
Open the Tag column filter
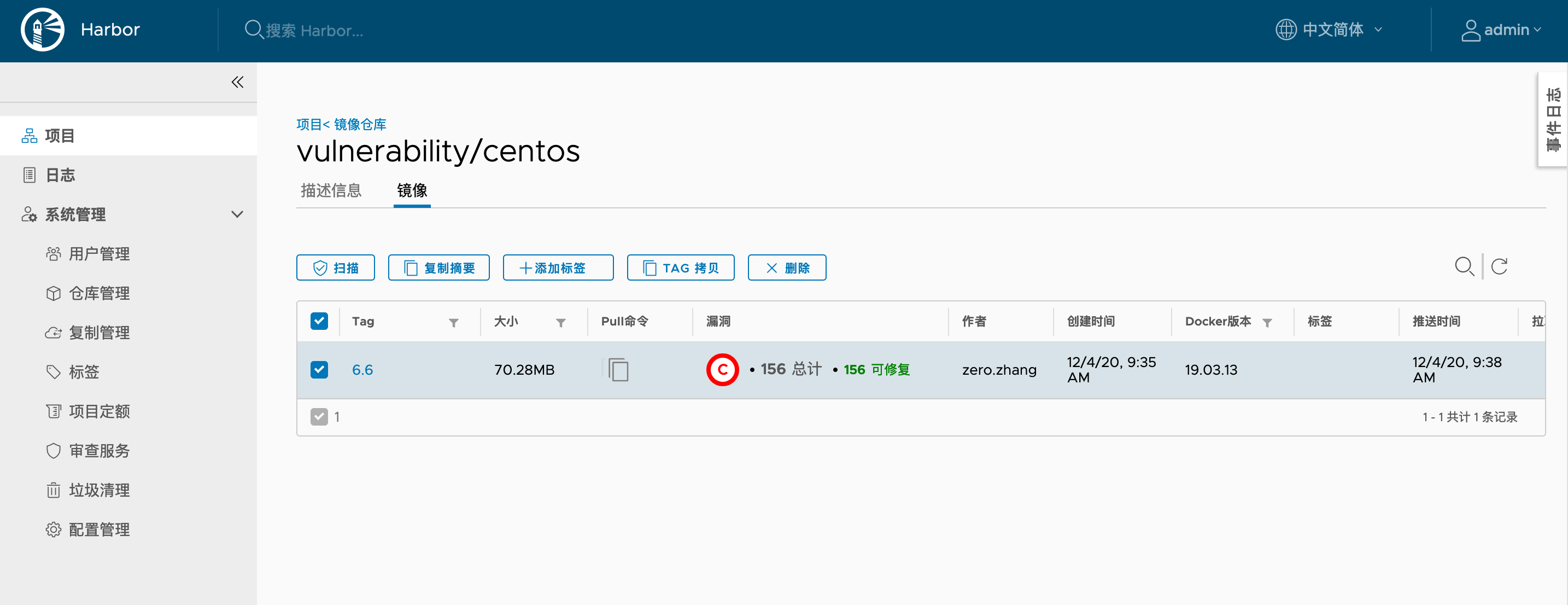point(453,322)
